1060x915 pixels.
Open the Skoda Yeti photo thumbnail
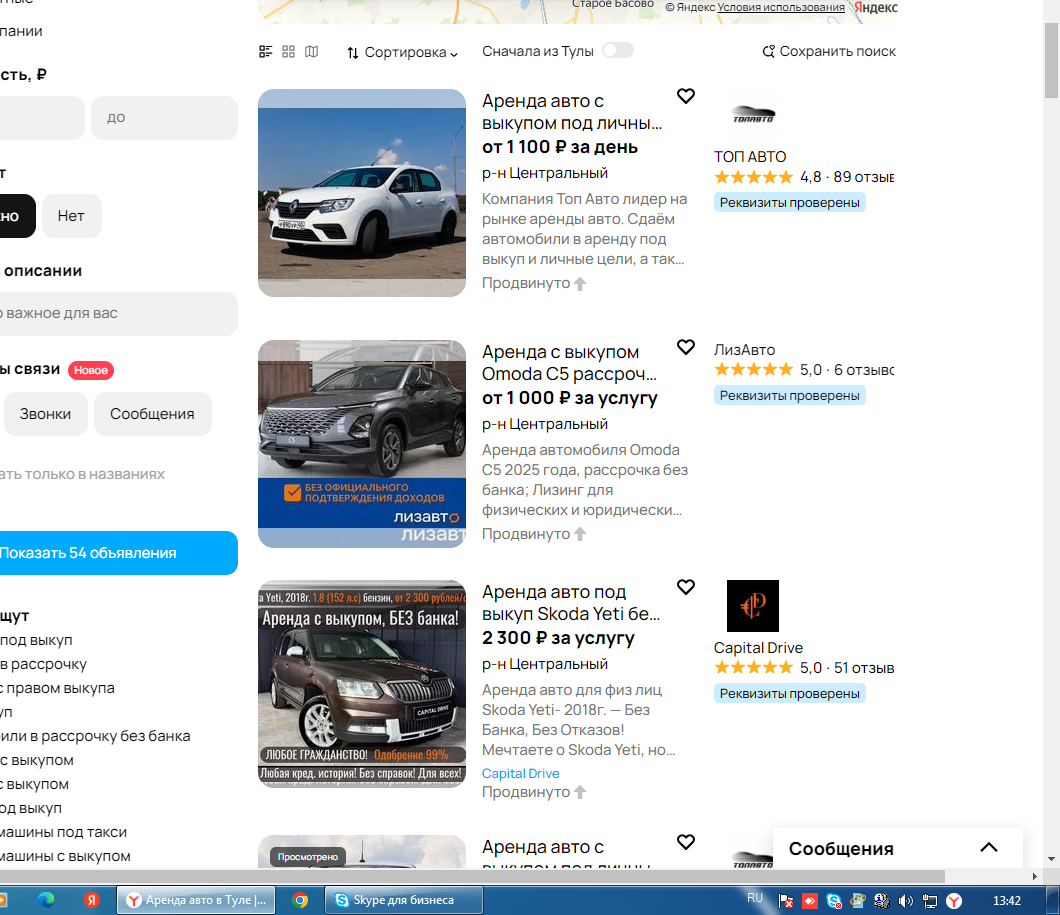coord(362,684)
